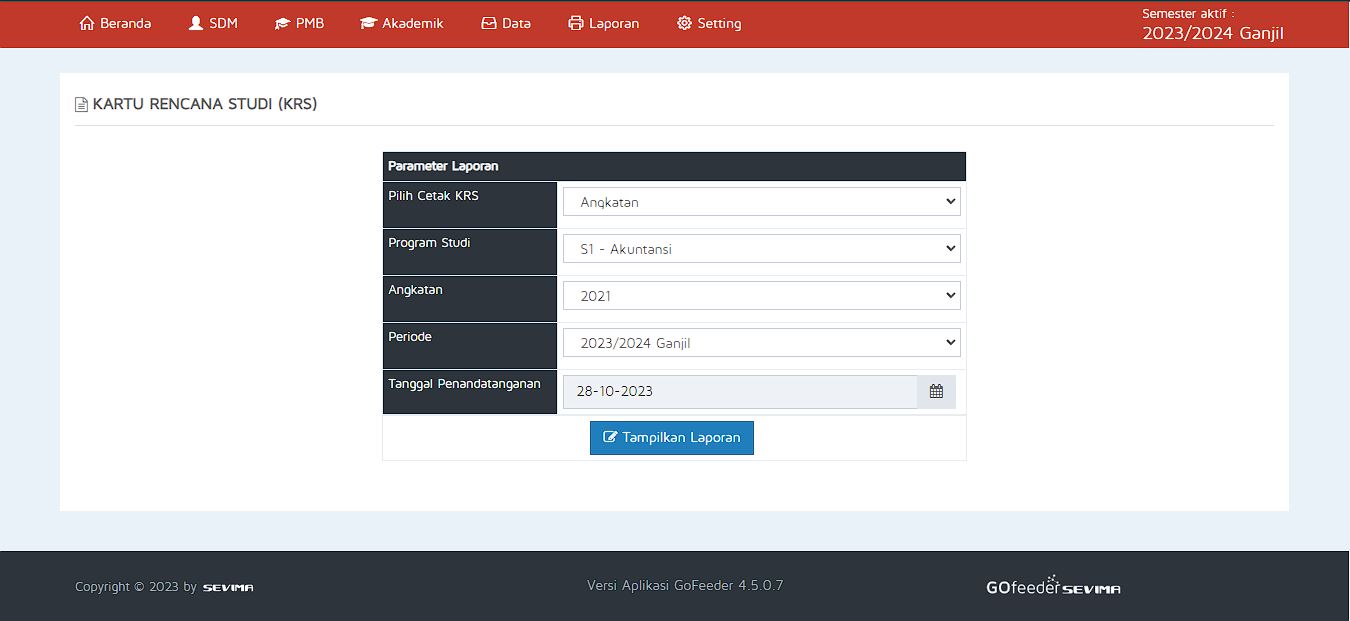Click the Sevima copyright logo in footer
The width and height of the screenshot is (1350, 621).
(228, 588)
